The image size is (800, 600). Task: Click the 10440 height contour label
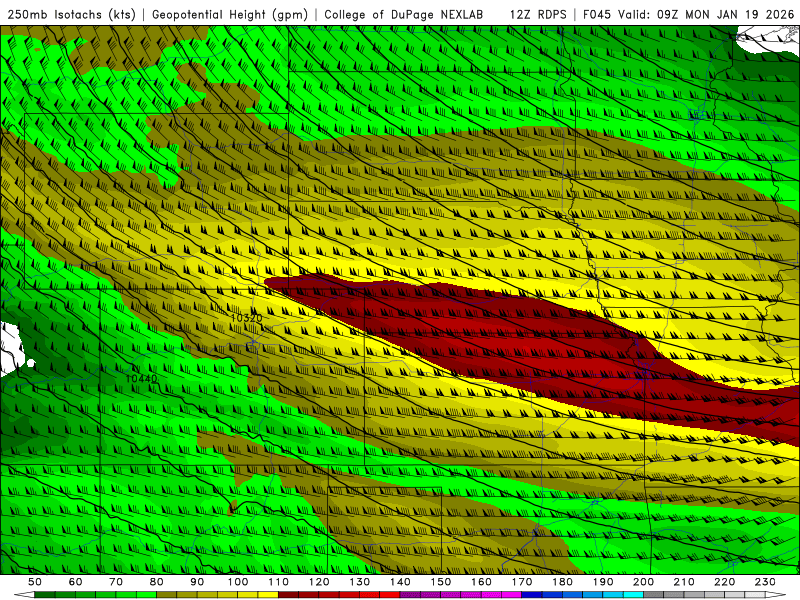141,378
